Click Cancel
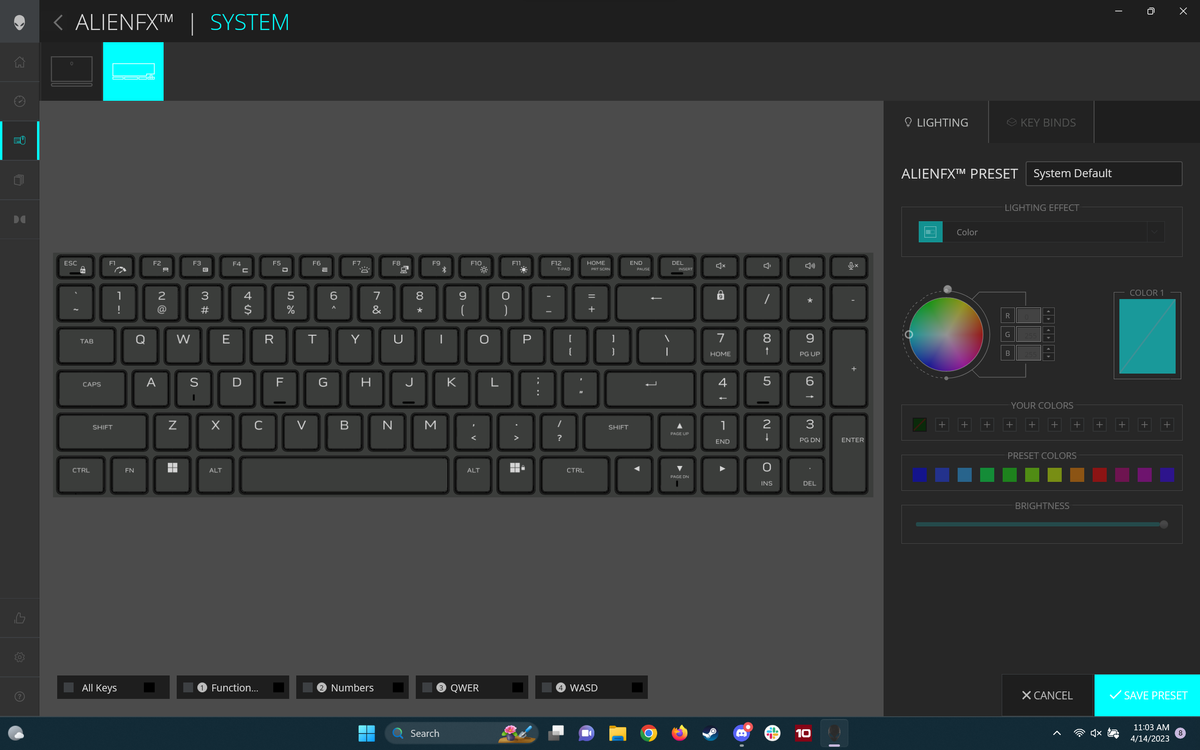 1047,695
